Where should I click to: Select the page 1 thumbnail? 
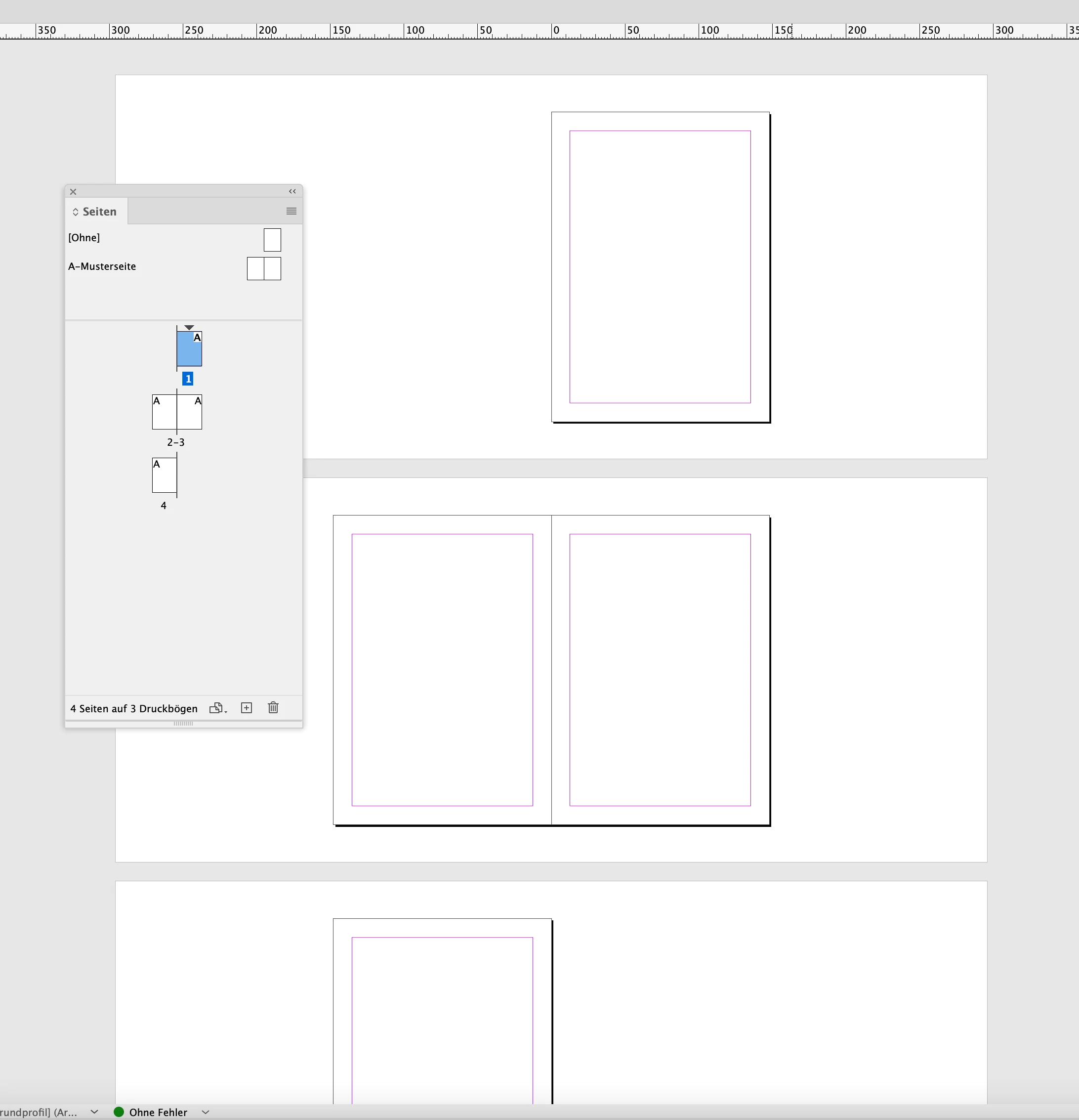[189, 349]
